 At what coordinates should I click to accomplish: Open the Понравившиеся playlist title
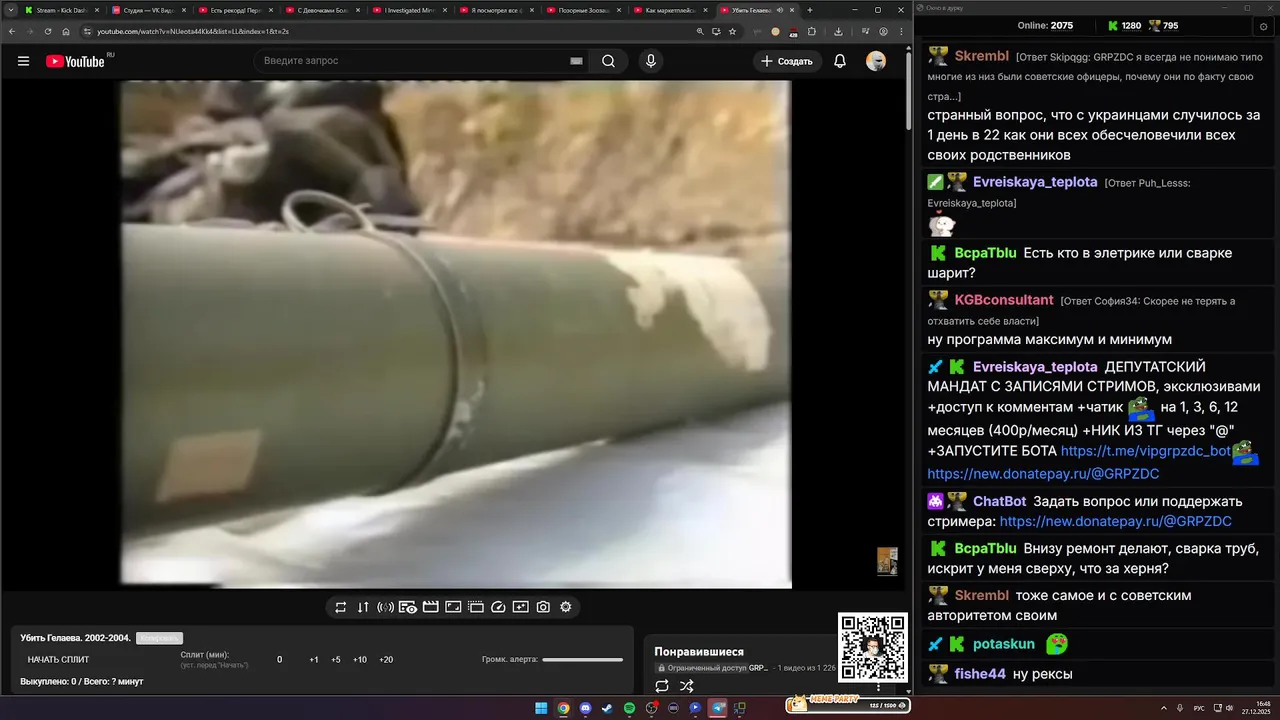coord(699,652)
